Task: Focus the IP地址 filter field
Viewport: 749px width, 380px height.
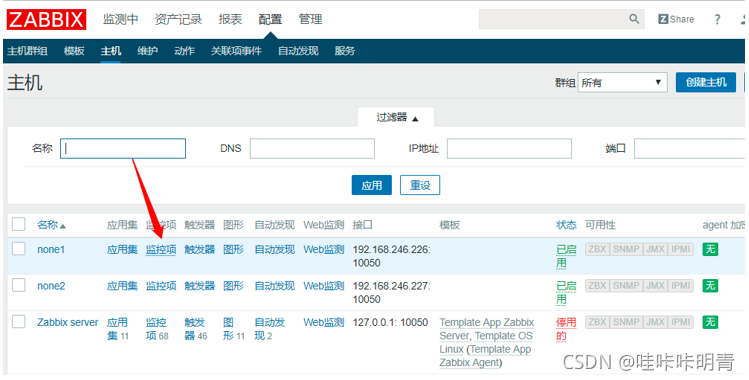Action: click(509, 148)
